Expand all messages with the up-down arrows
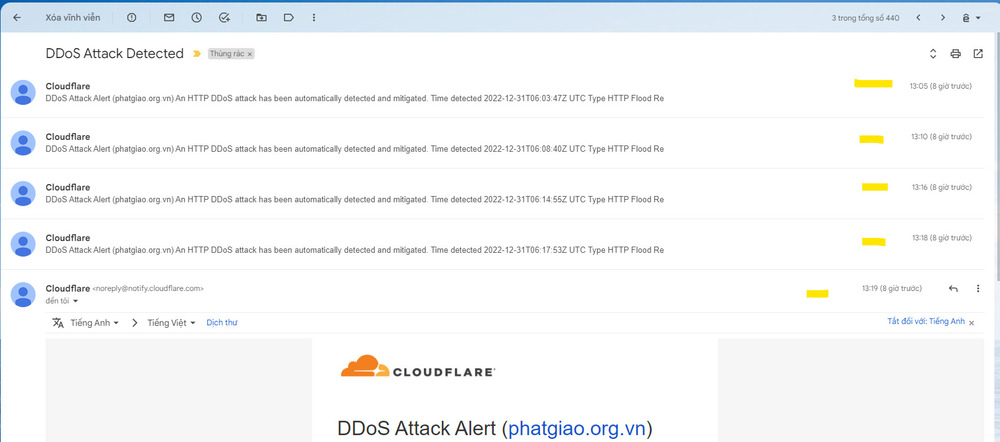This screenshot has height=442, width=1000. 932,54
